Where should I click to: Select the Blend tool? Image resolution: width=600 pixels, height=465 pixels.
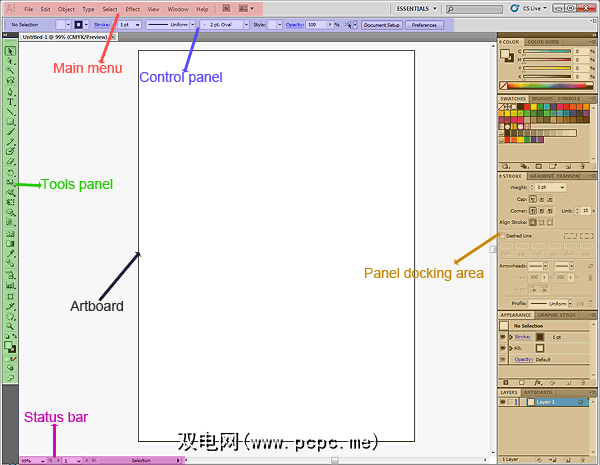[x=10, y=263]
